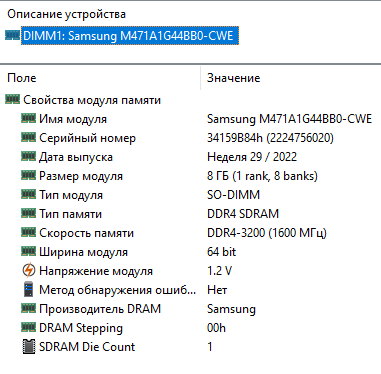Select the Серийный номер field
Image resolution: width=381 pixels, height=374 pixels.
87,138
